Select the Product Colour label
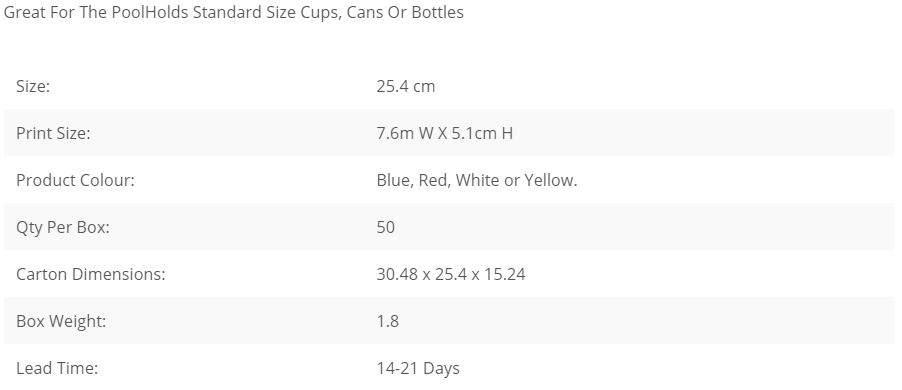The width and height of the screenshot is (902, 390). pos(75,180)
